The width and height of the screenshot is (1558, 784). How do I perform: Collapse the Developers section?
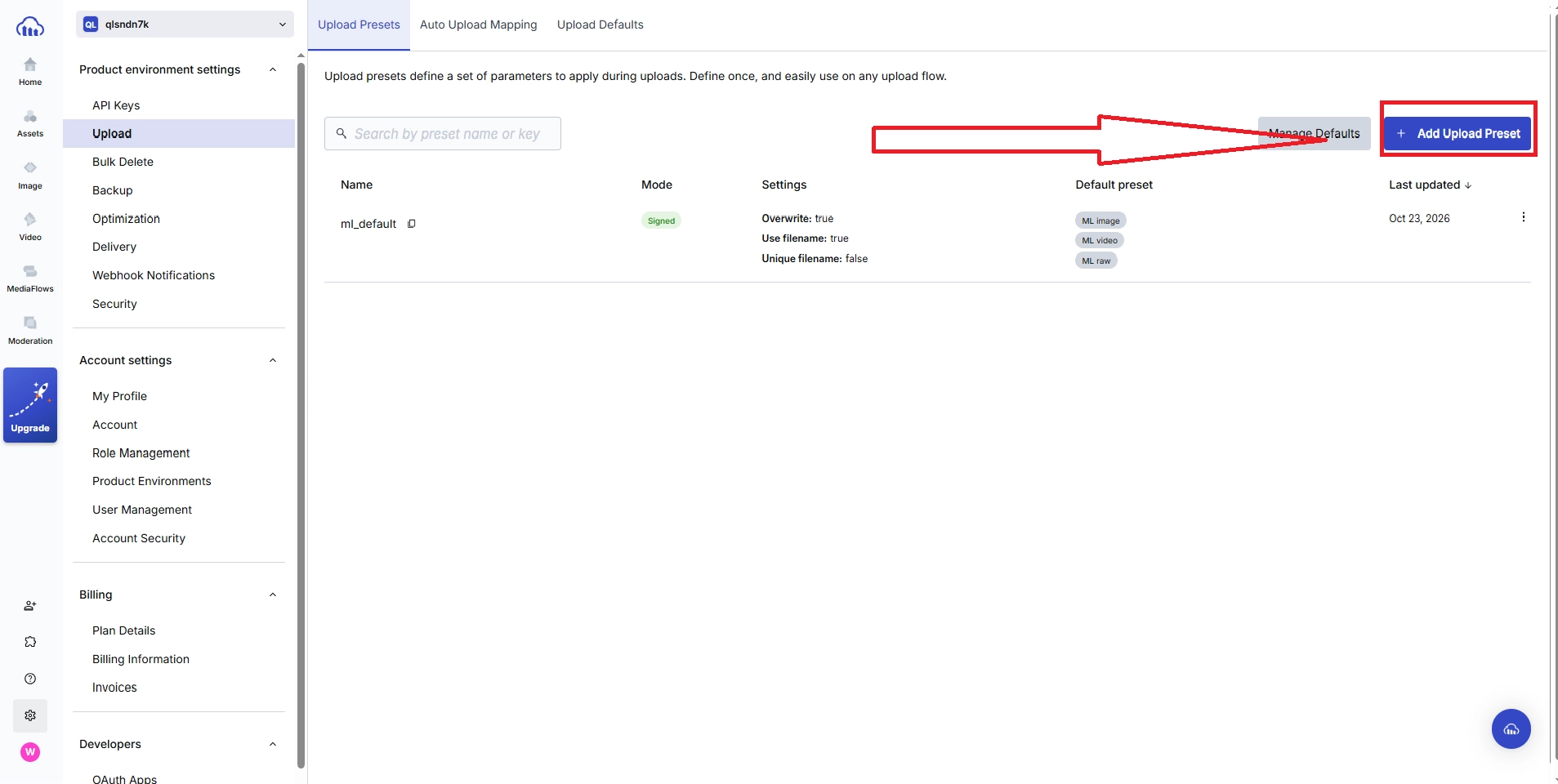tap(273, 744)
